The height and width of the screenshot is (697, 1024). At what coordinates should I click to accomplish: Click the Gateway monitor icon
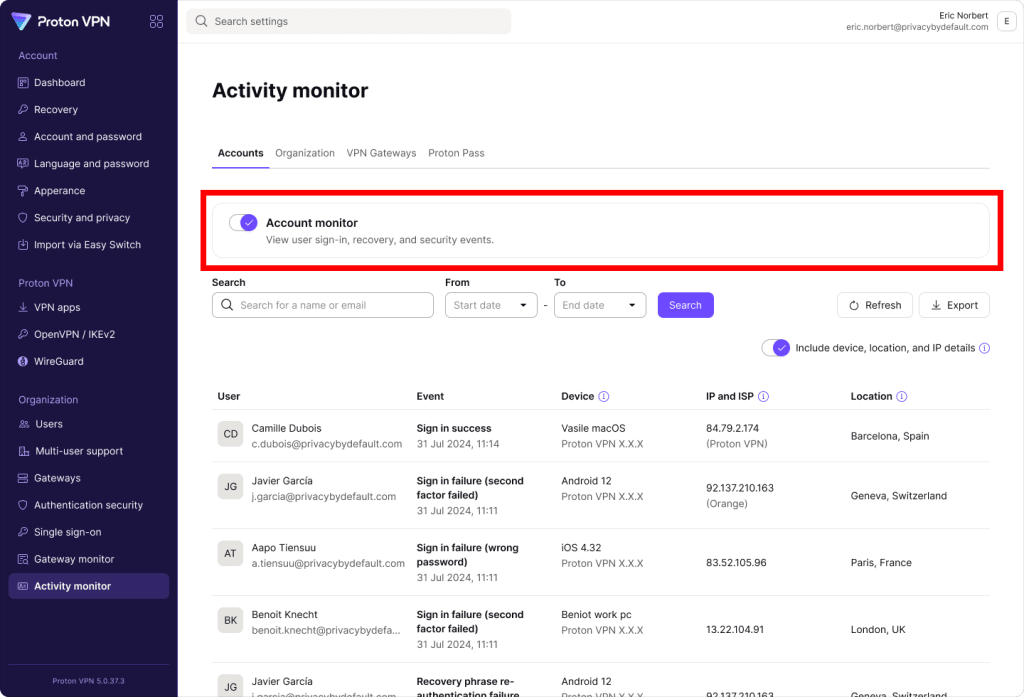(x=23, y=559)
